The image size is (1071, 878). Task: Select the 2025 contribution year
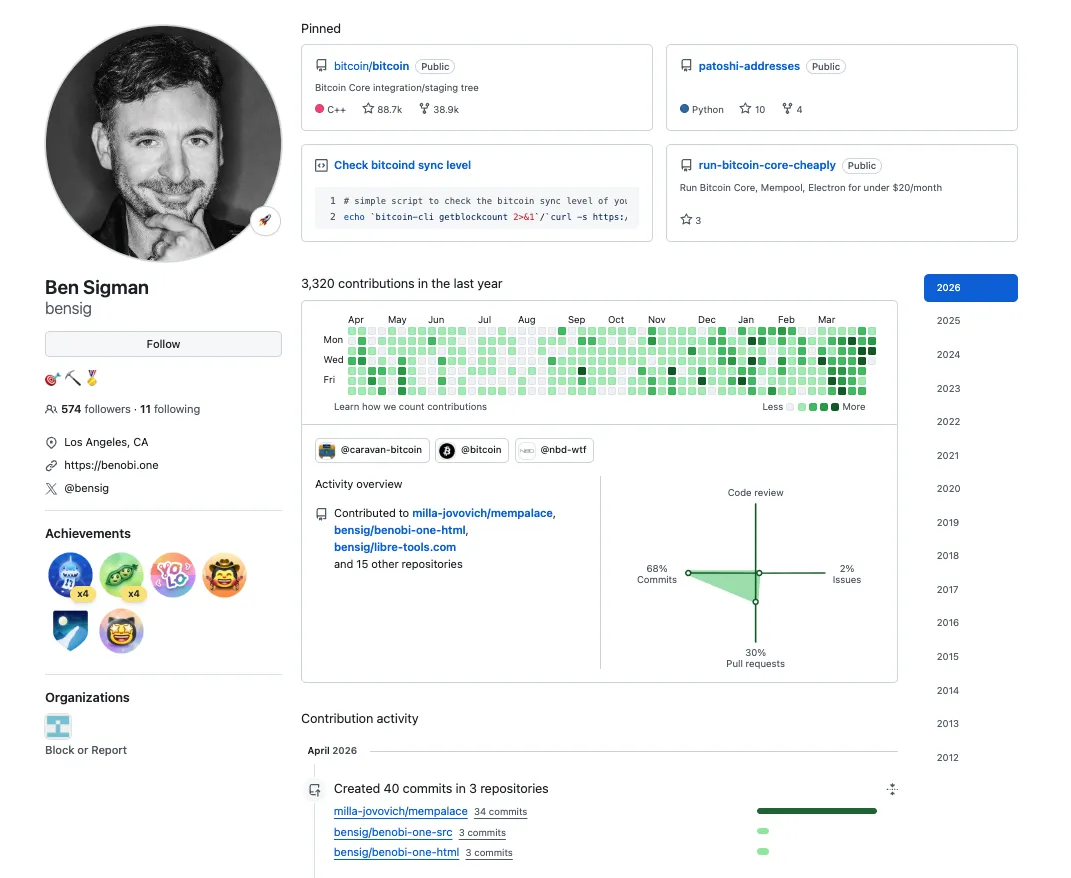click(x=948, y=321)
